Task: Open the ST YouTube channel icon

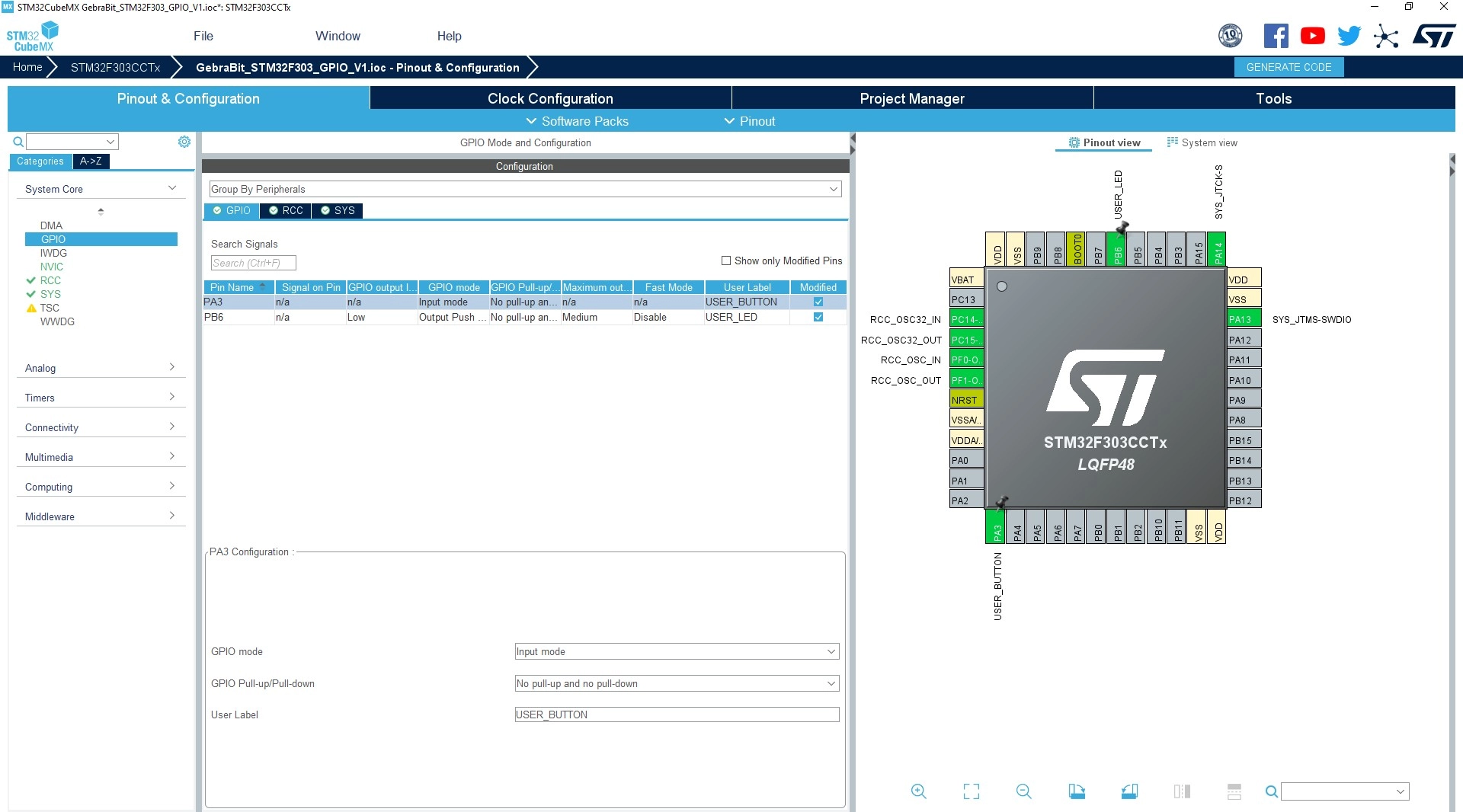Action: (x=1313, y=36)
